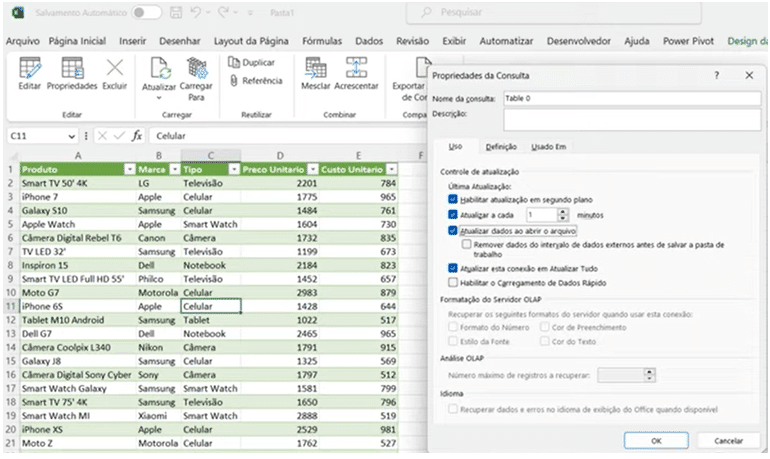Open the Custo Unitario filter dropdown
Viewport: 770px width, 459px height.
pyautogui.click(x=391, y=169)
